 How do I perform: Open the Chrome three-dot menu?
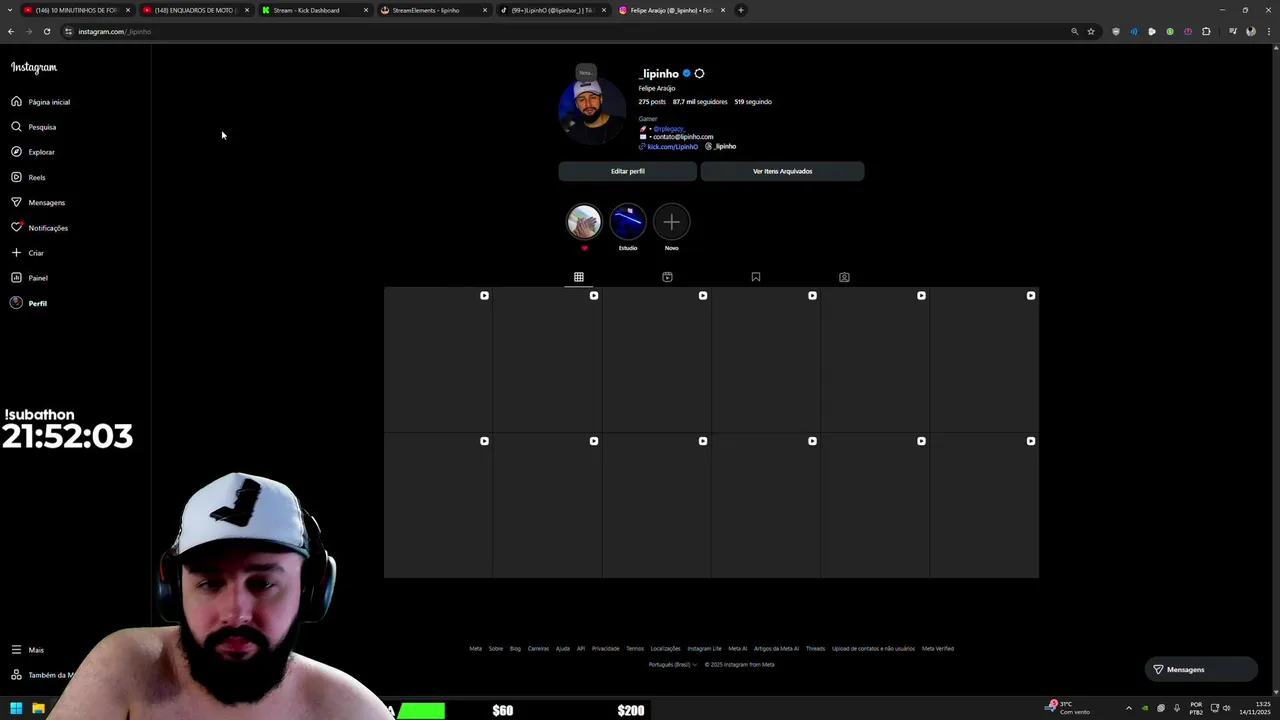1268,31
